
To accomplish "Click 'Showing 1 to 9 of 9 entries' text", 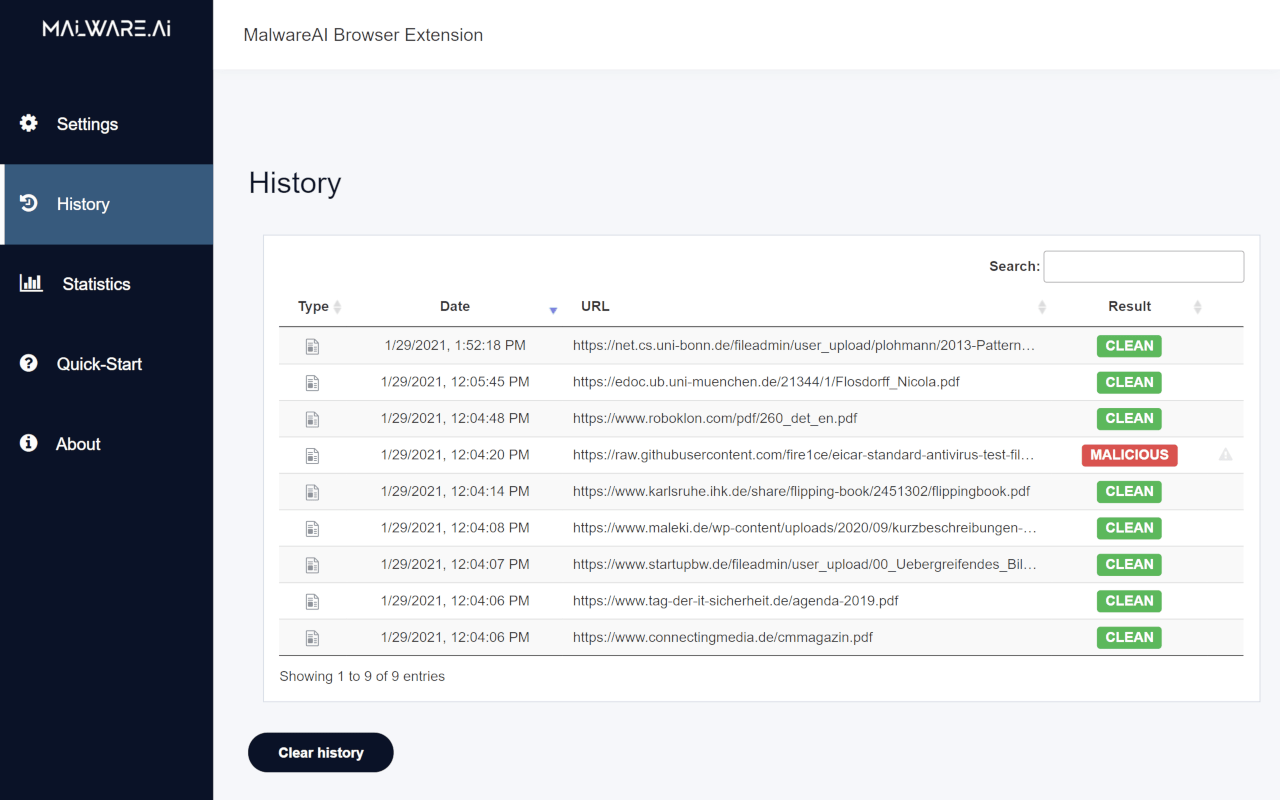I will (362, 676).
